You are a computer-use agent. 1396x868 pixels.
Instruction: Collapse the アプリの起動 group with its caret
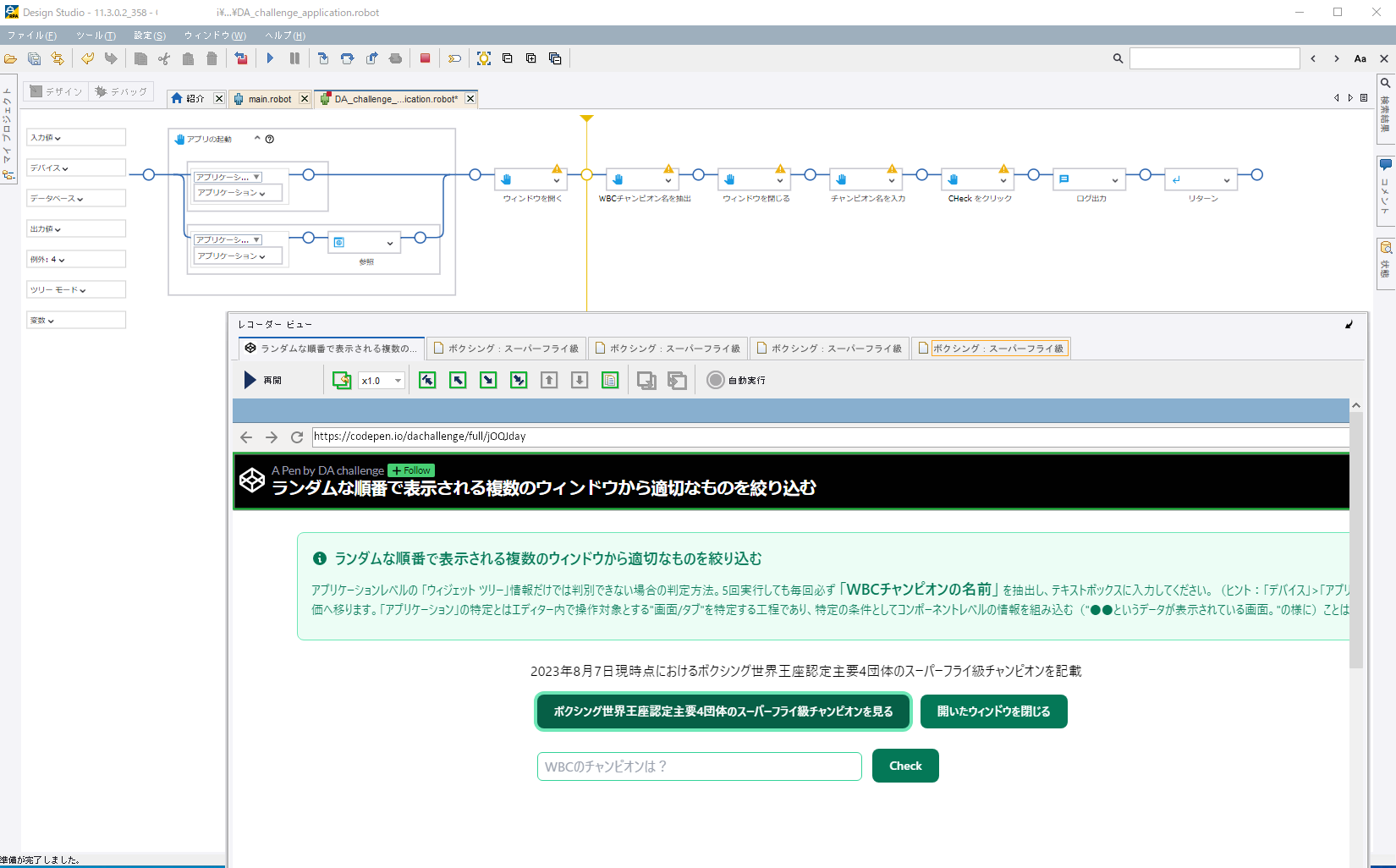pyautogui.click(x=257, y=139)
